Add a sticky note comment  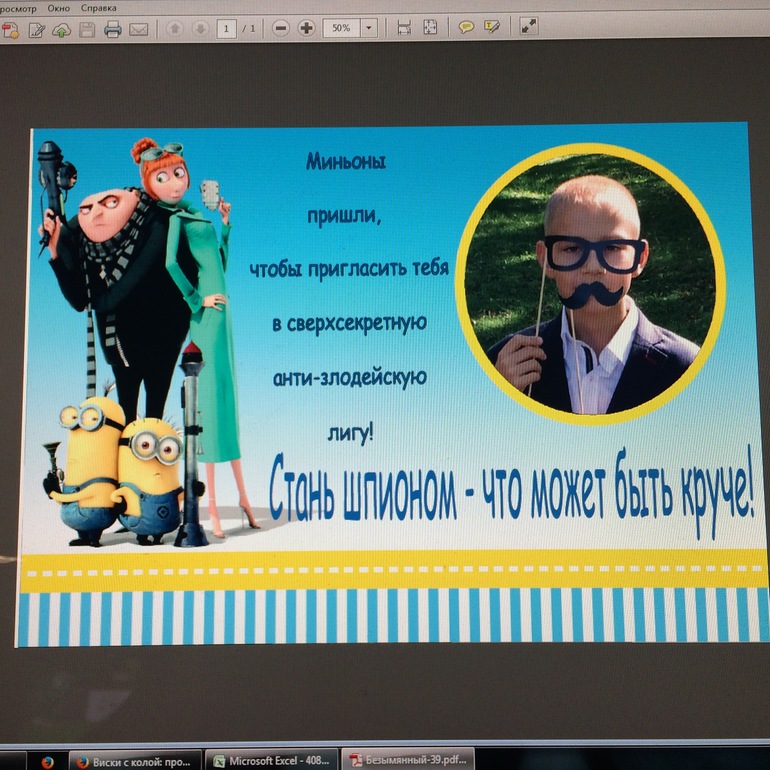click(466, 27)
